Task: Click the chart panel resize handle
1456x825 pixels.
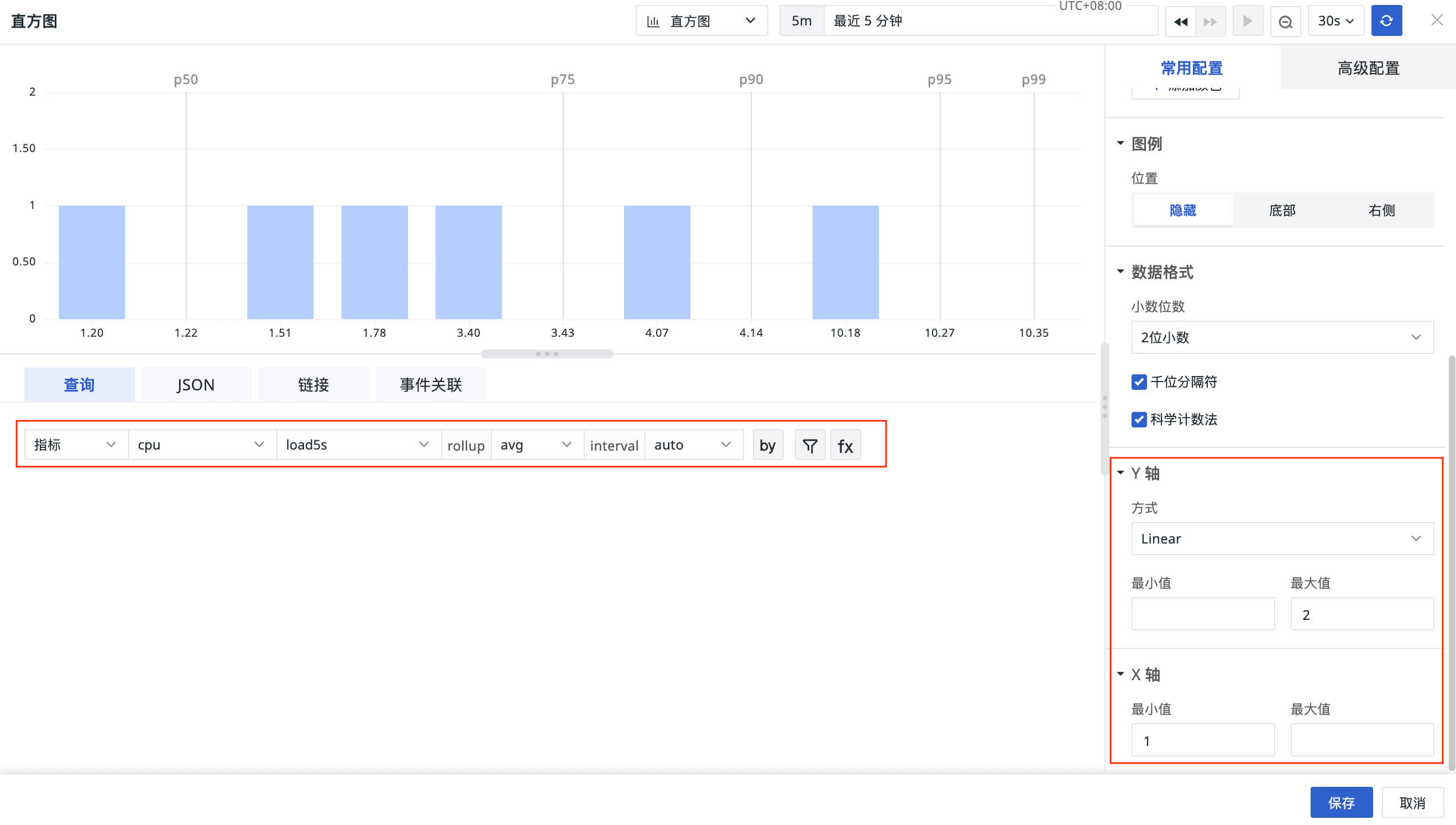Action: click(547, 353)
